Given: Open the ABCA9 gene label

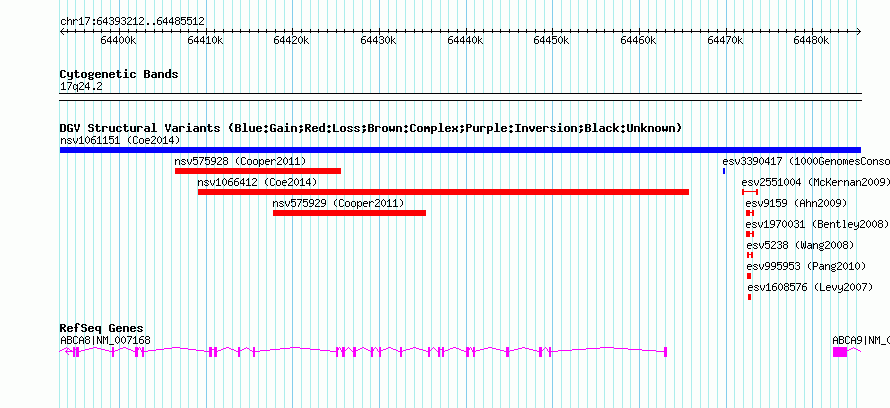Looking at the screenshot, I should point(860,340).
